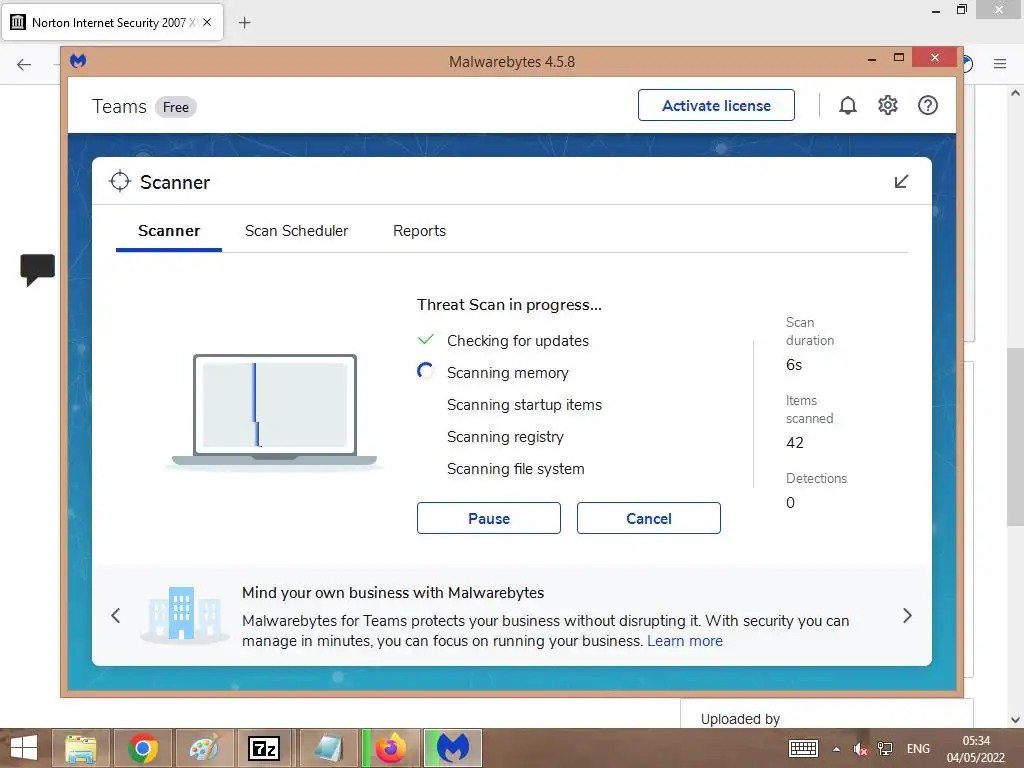1024x768 pixels.
Task: Click the Scanner crosshair icon
Action: [x=120, y=182]
